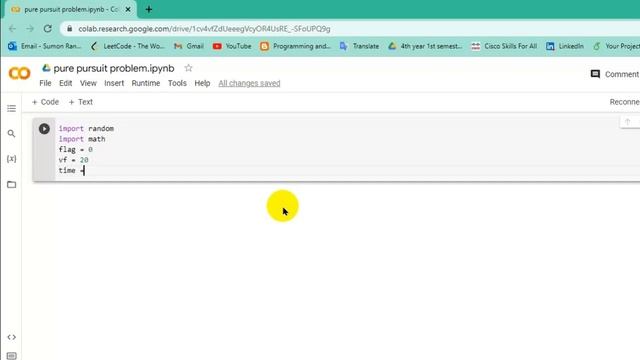Open Email bookmark

point(45,46)
